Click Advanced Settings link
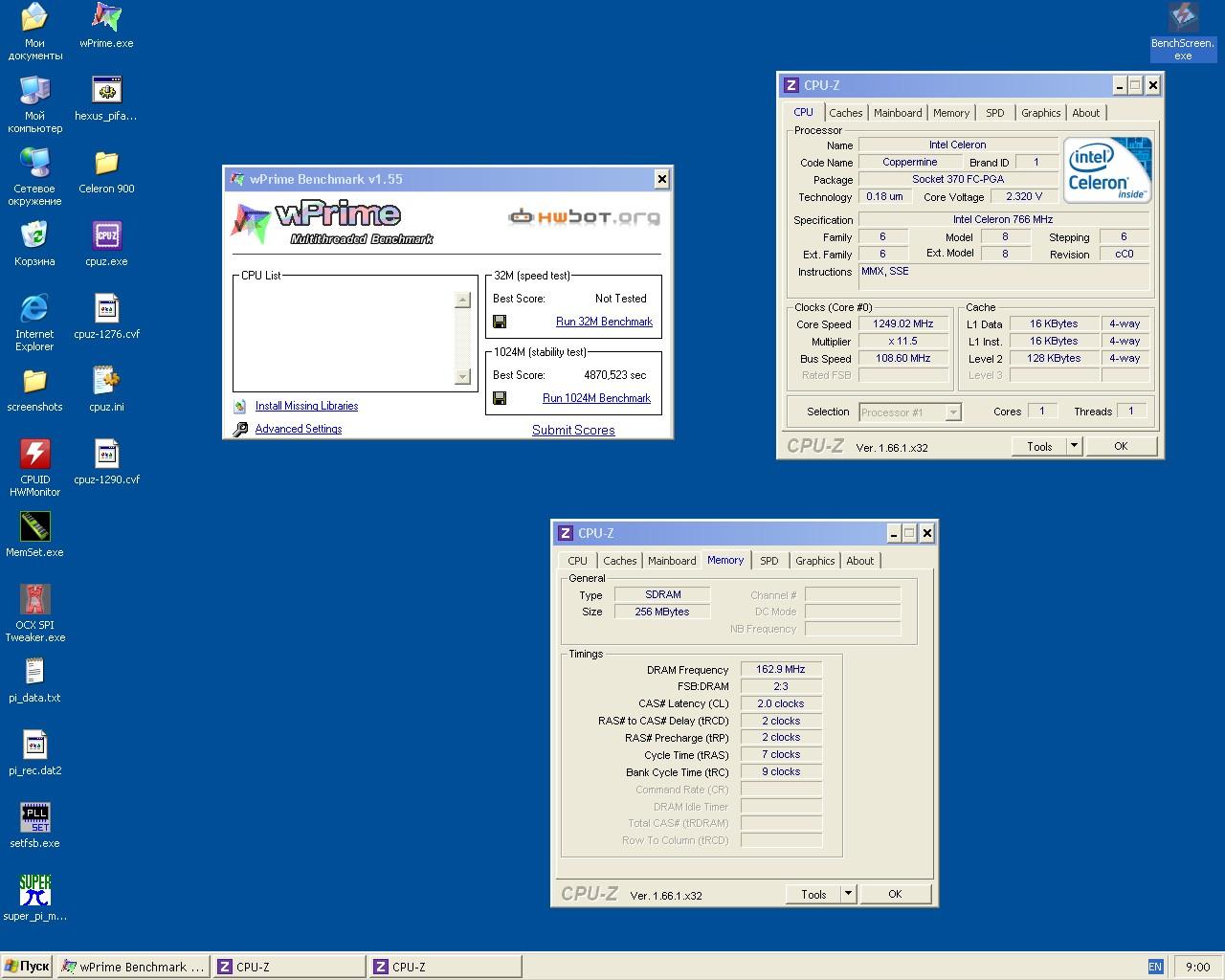Screen dimensions: 1225x980 [299, 429]
